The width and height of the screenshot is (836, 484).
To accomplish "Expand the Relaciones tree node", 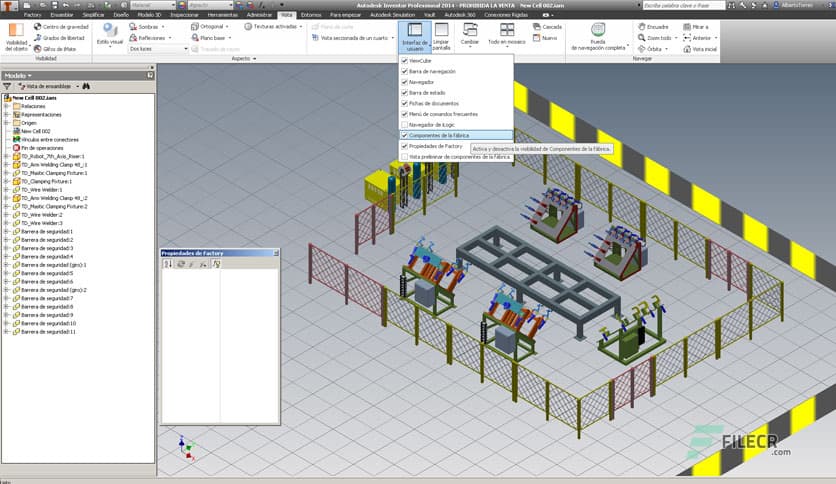I will 6,106.
